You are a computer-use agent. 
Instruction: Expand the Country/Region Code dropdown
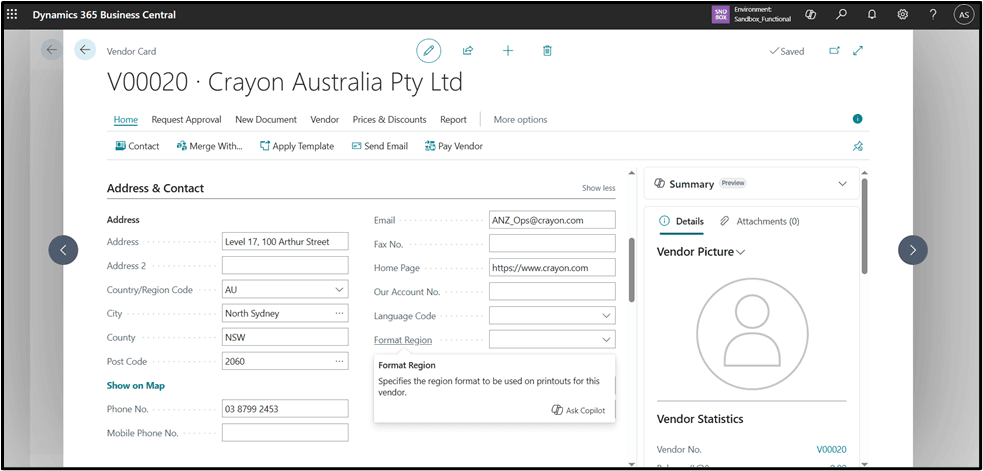point(338,290)
